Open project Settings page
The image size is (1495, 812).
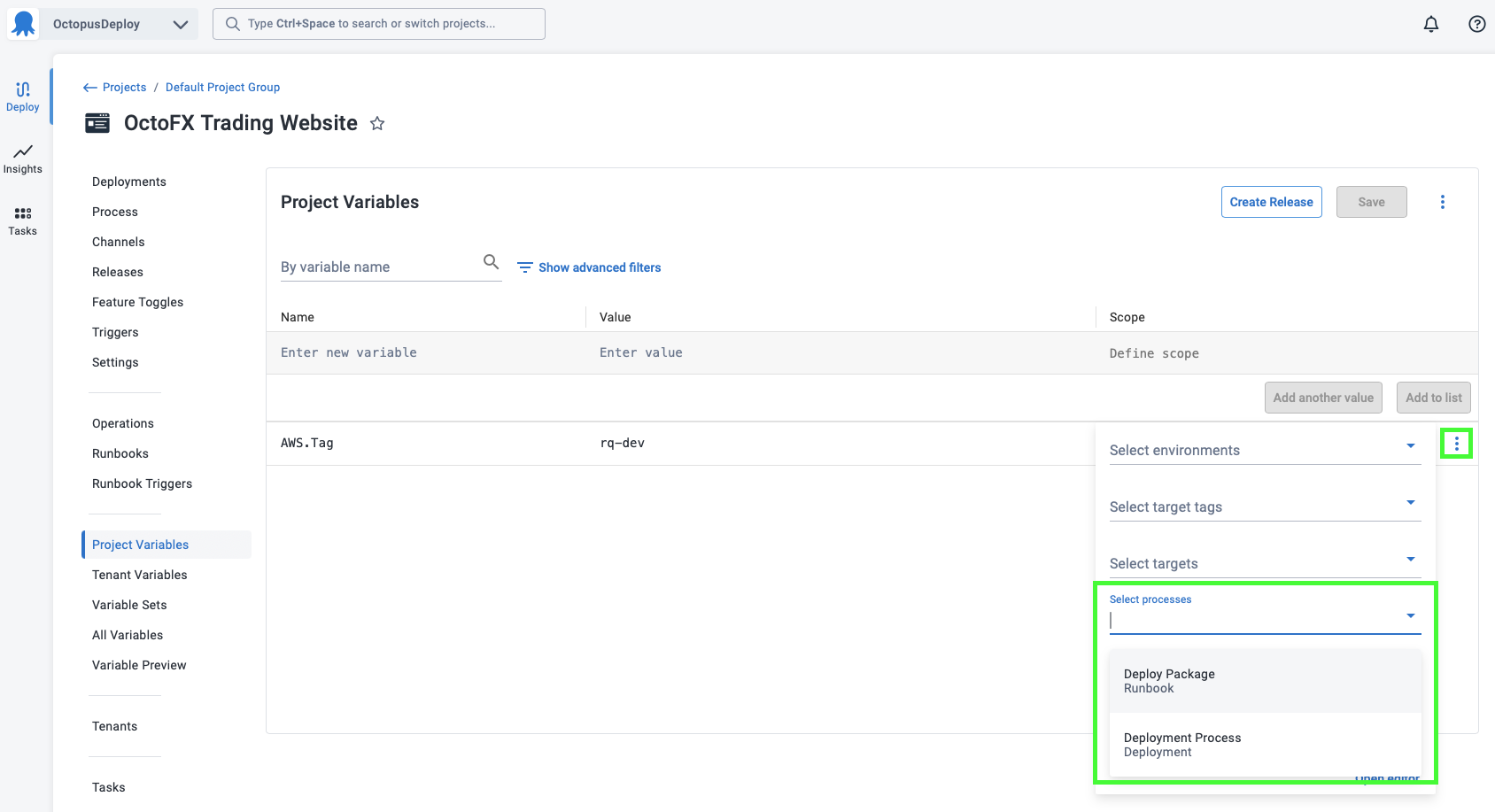tap(115, 362)
